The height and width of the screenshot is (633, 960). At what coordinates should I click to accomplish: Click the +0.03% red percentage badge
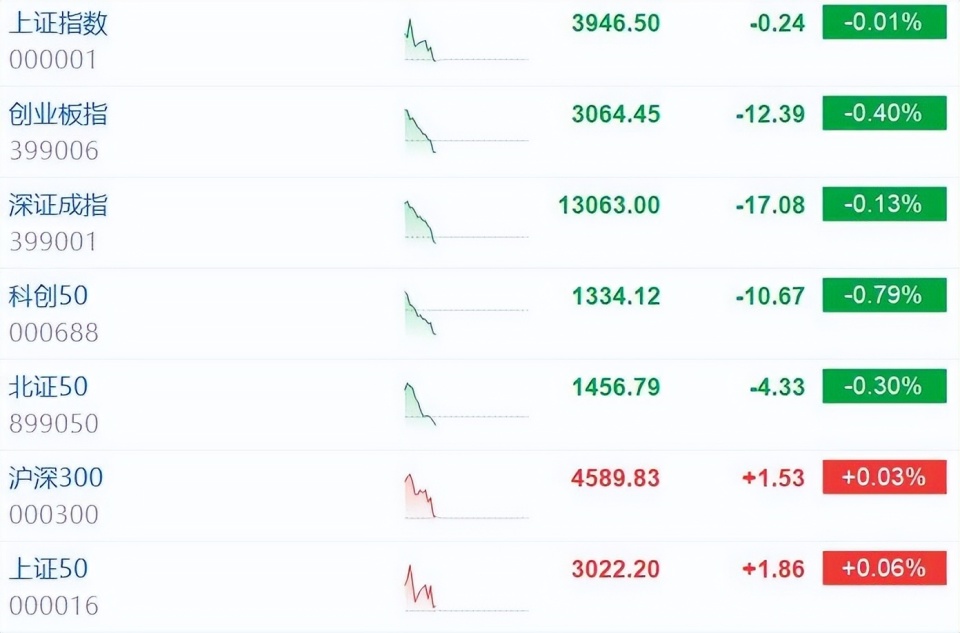coord(884,477)
